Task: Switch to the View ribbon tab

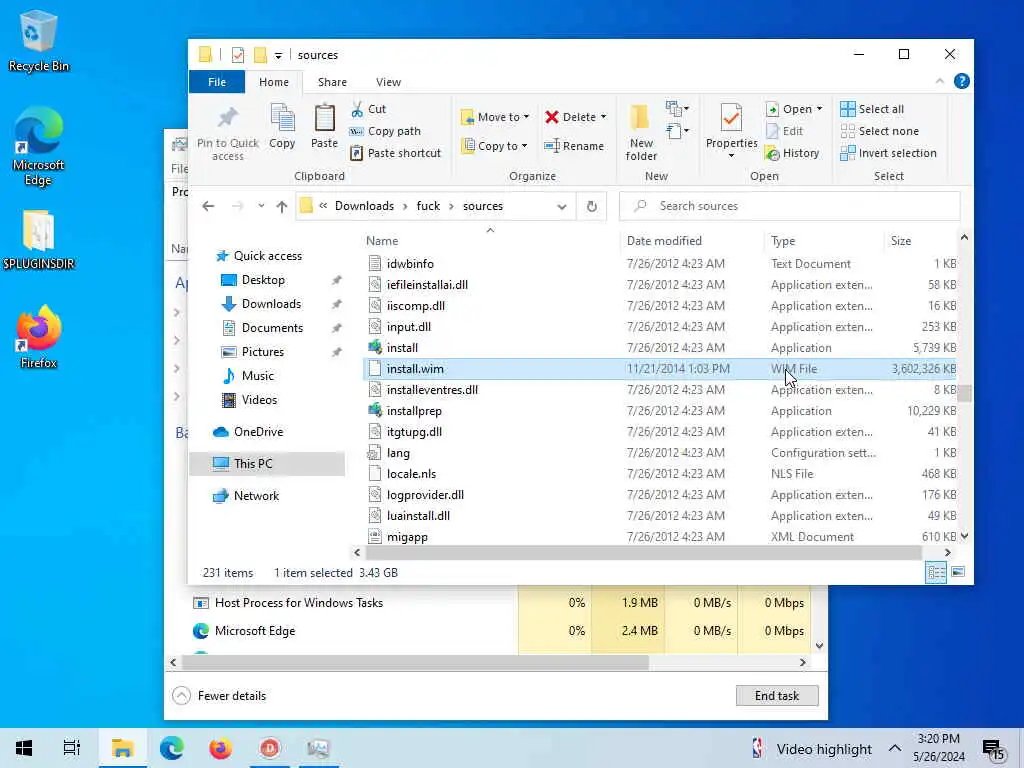Action: (x=389, y=82)
